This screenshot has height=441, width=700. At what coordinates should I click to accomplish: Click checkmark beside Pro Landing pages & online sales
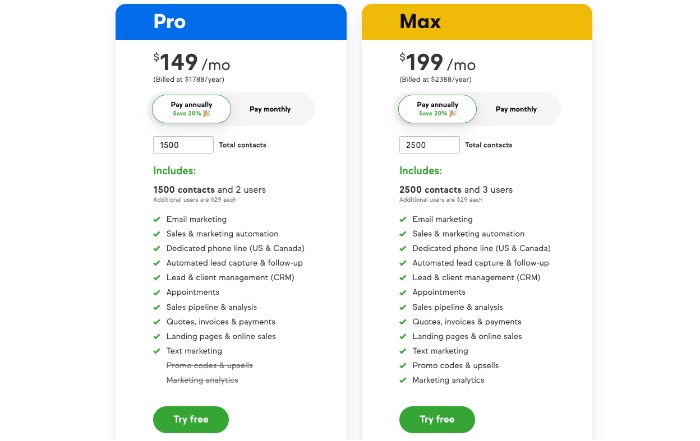(x=157, y=336)
